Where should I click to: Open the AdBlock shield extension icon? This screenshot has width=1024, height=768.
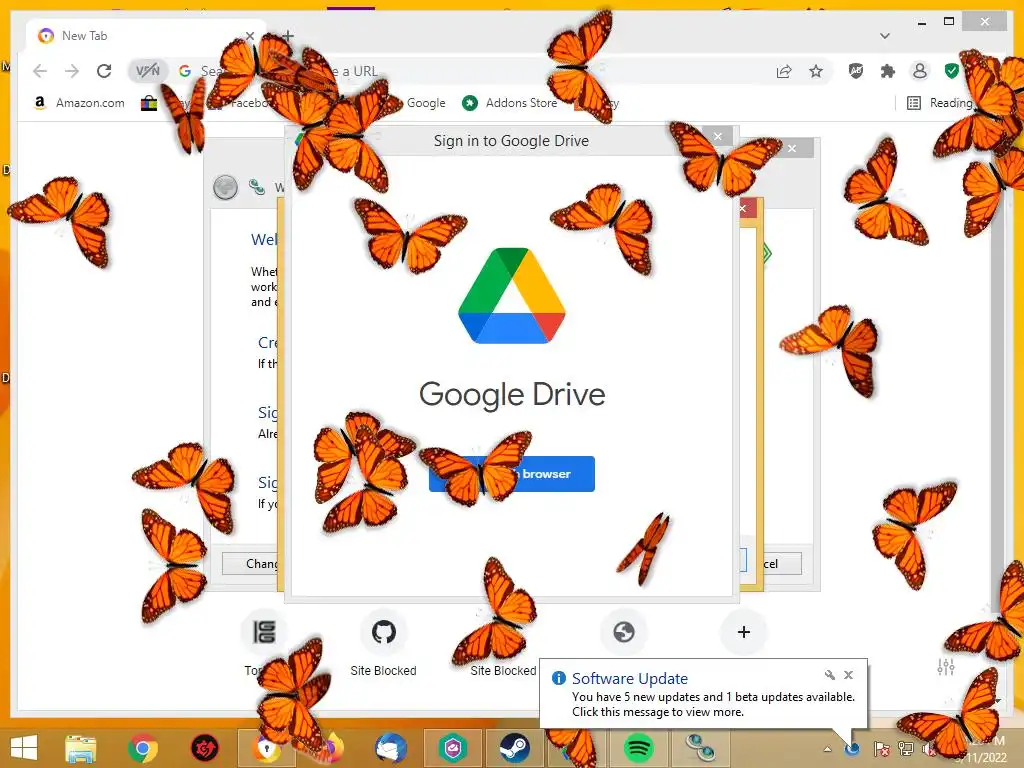[x=856, y=71]
